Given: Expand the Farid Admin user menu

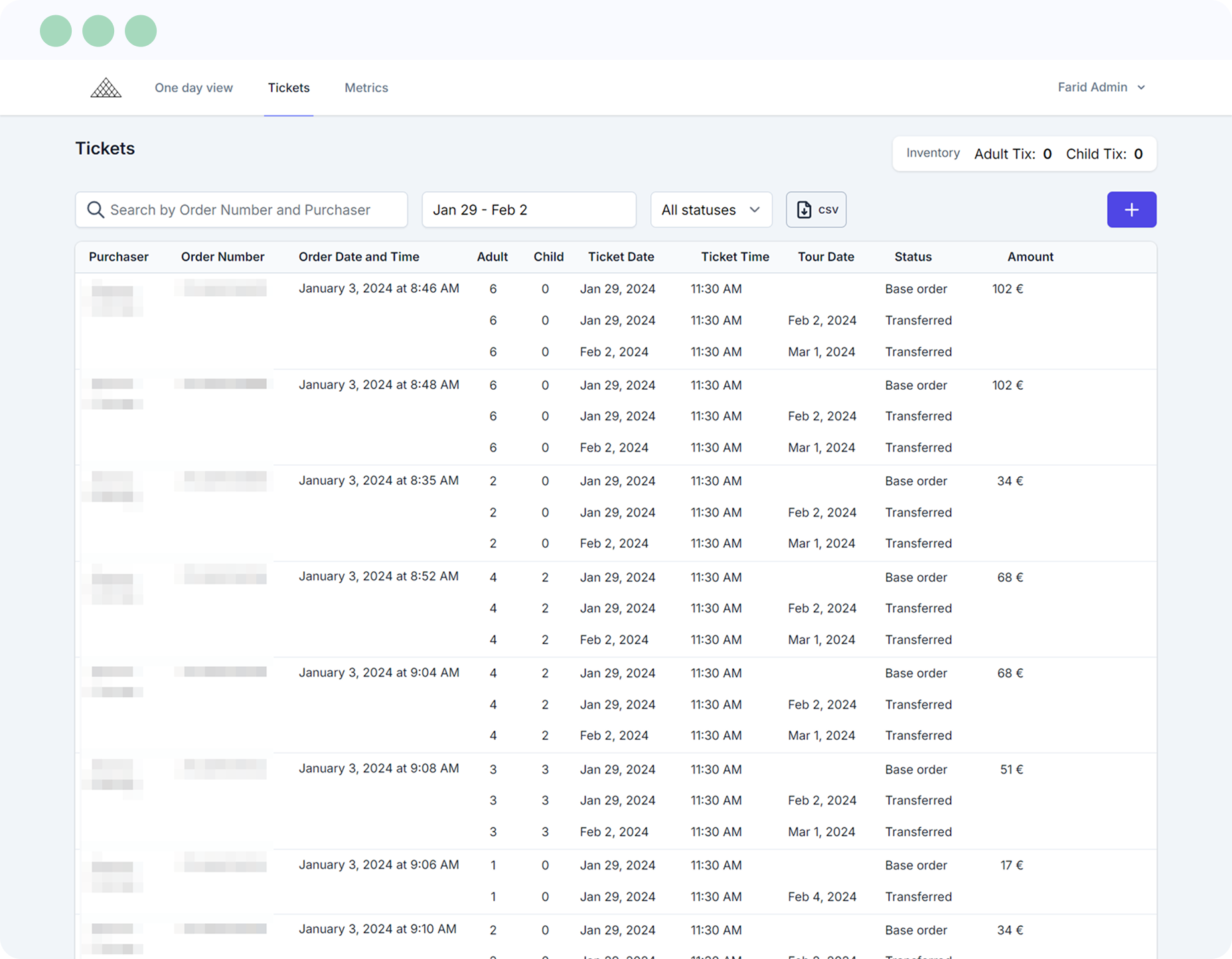Looking at the screenshot, I should [1101, 87].
